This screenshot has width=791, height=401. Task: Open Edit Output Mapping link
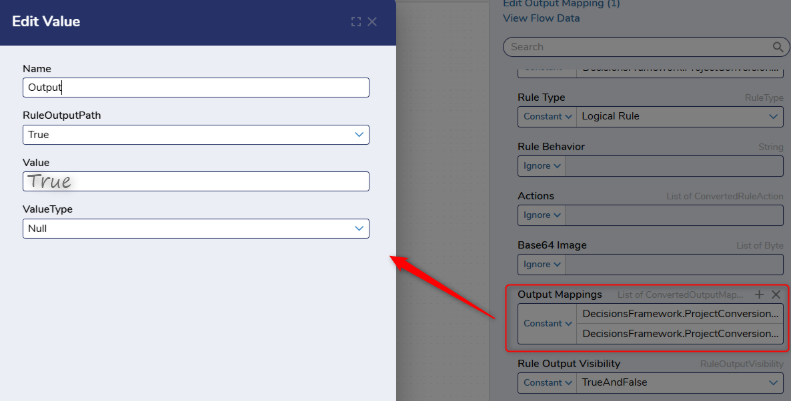click(x=561, y=4)
